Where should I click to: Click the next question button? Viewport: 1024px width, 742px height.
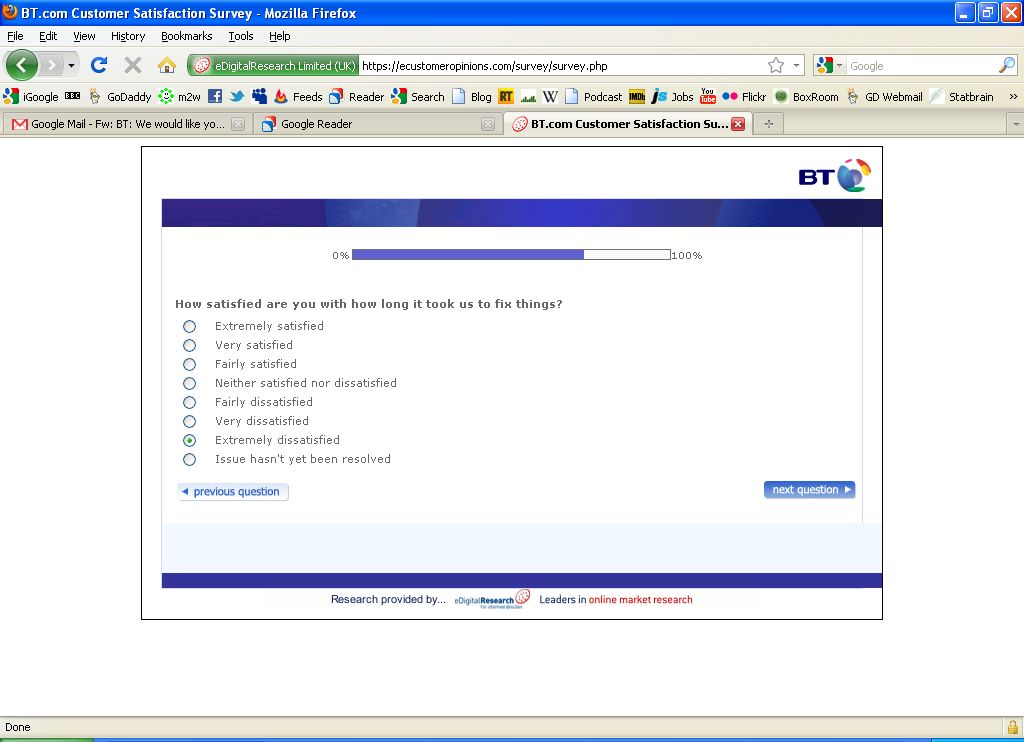[x=809, y=490]
